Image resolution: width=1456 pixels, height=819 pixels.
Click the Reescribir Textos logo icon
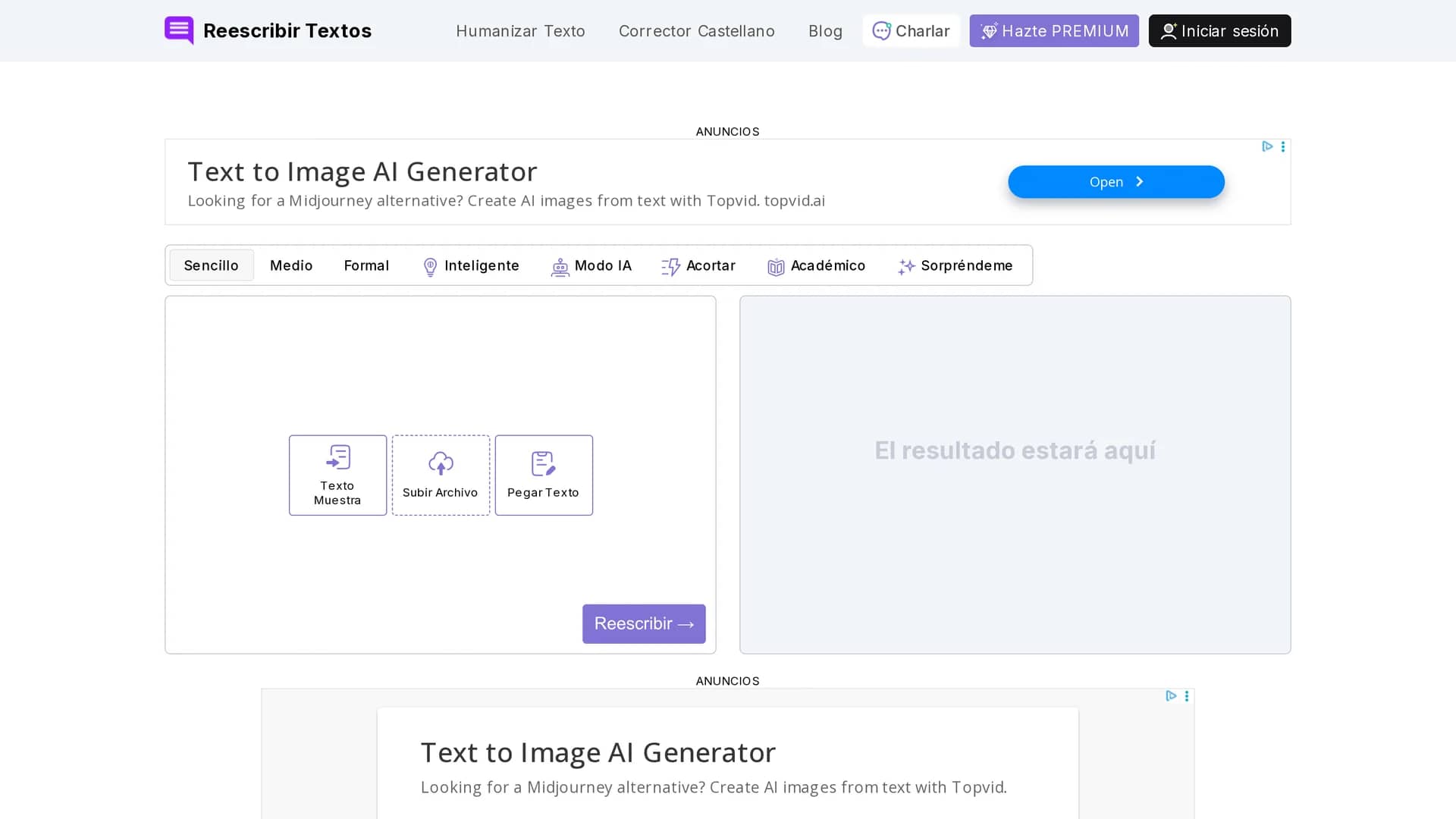[179, 30]
